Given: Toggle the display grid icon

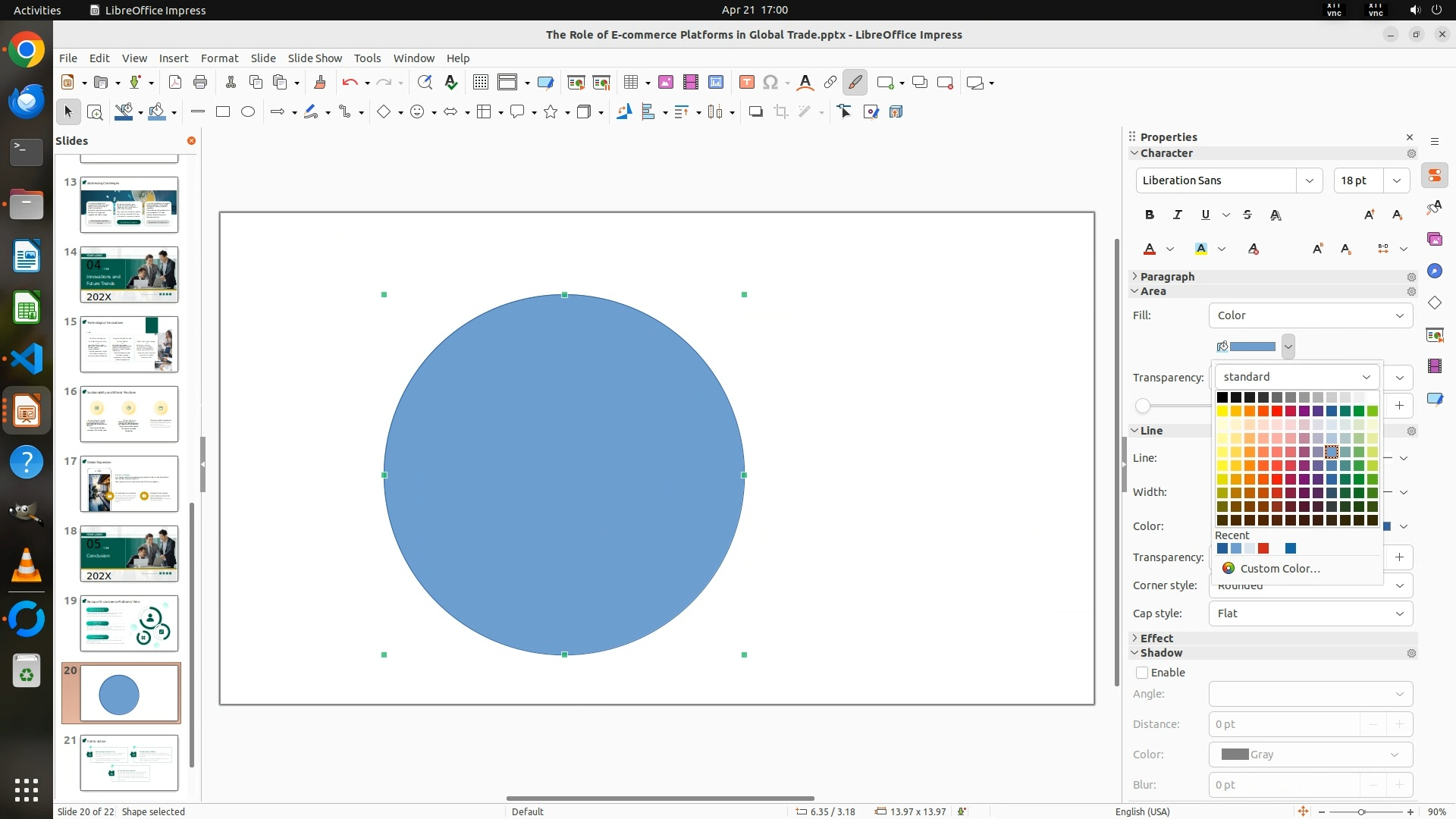Looking at the screenshot, I should (480, 83).
